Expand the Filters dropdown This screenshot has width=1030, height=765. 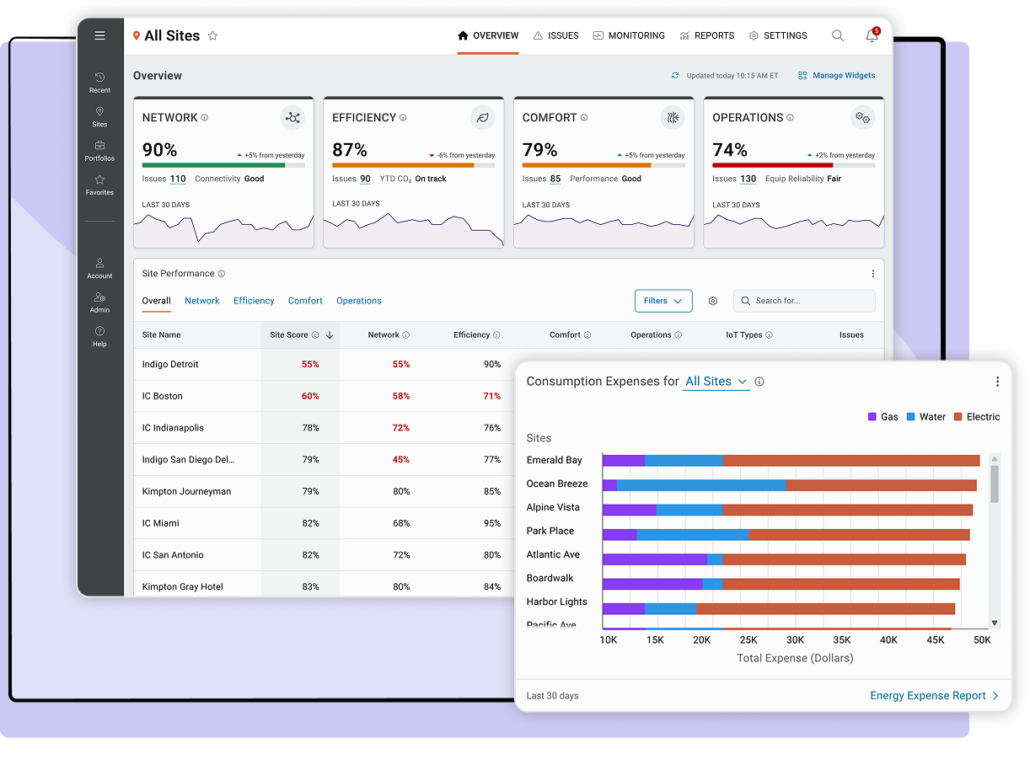[663, 301]
